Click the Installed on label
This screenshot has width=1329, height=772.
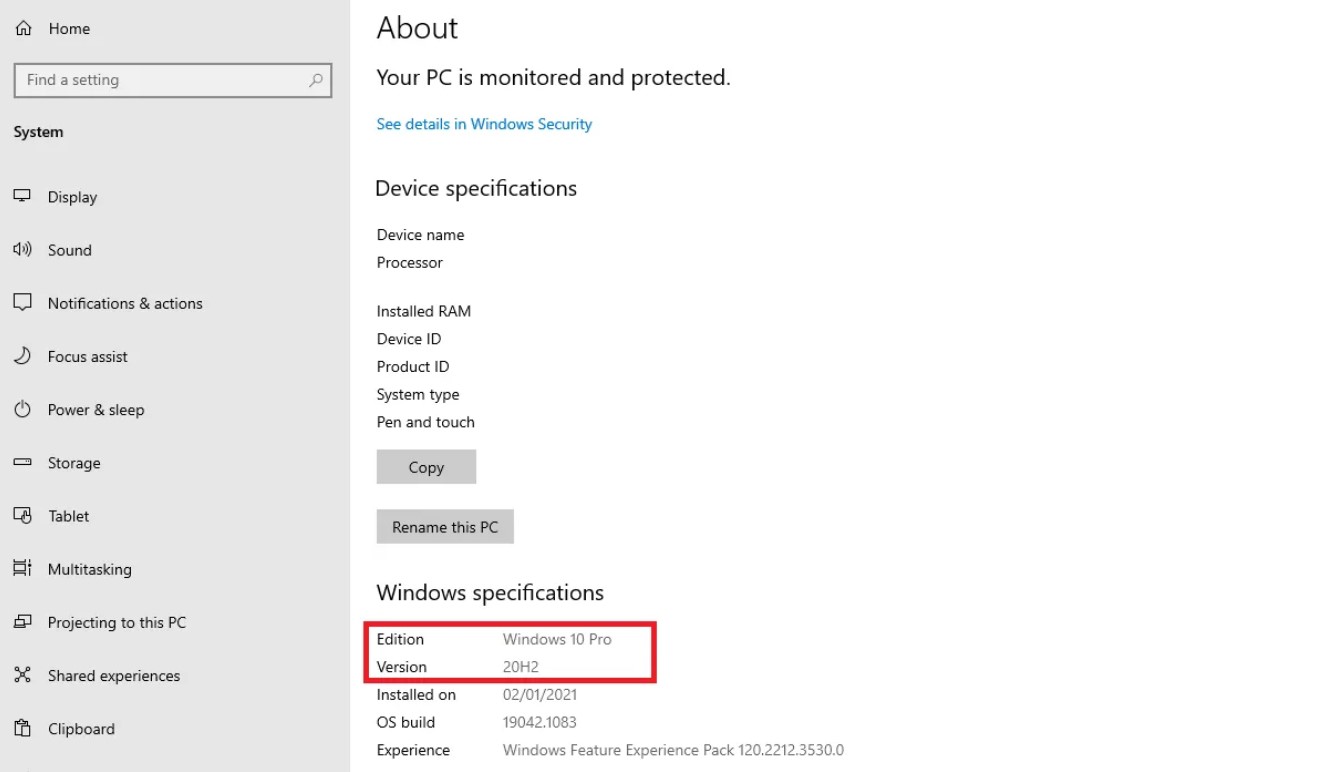click(x=416, y=695)
